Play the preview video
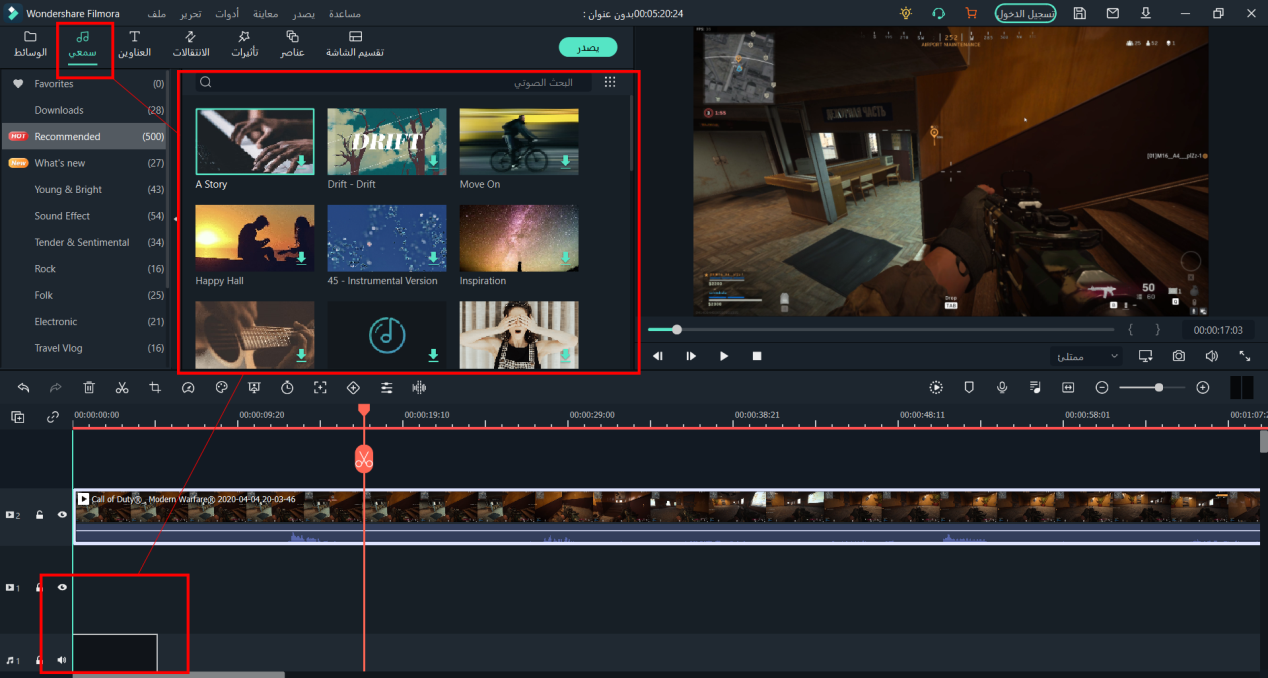 724,356
